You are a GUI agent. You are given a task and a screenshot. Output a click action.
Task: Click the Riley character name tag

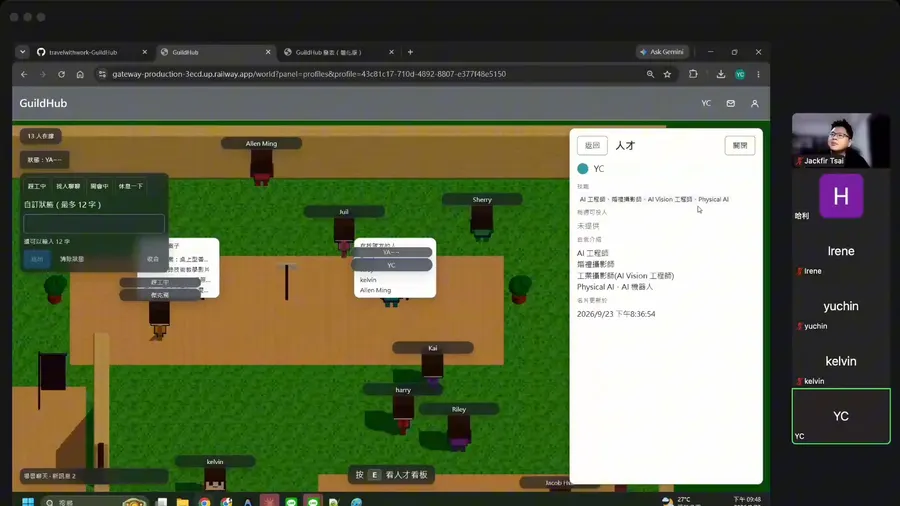(x=459, y=410)
